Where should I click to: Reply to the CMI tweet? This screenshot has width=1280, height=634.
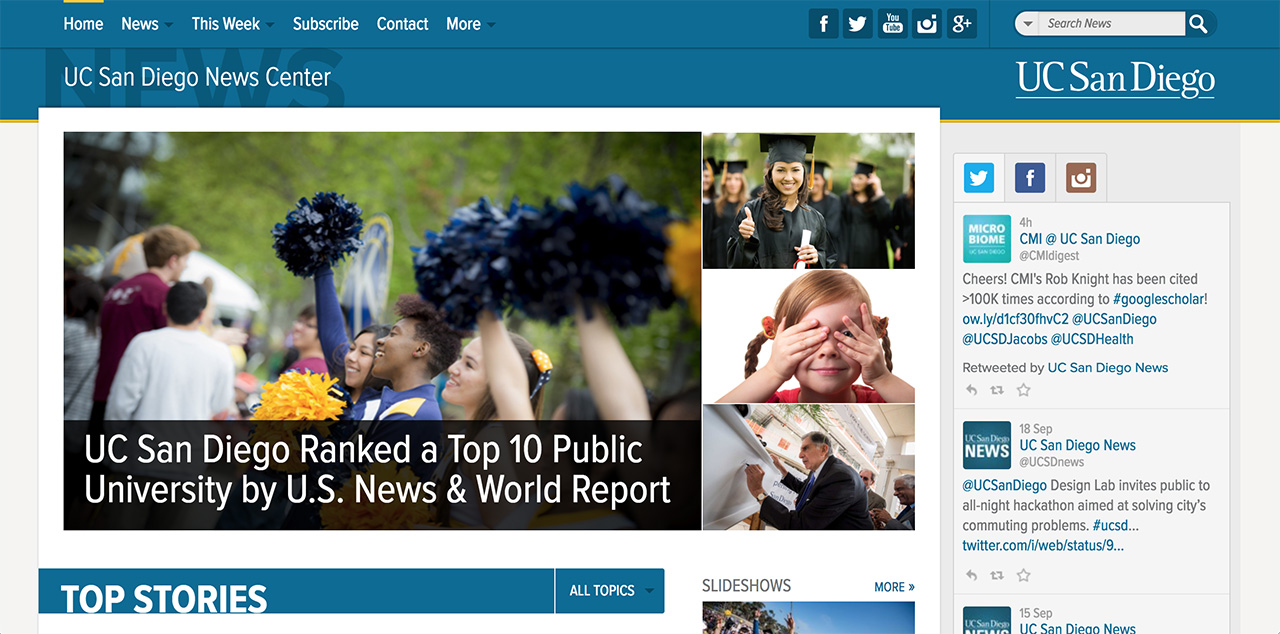click(x=972, y=390)
